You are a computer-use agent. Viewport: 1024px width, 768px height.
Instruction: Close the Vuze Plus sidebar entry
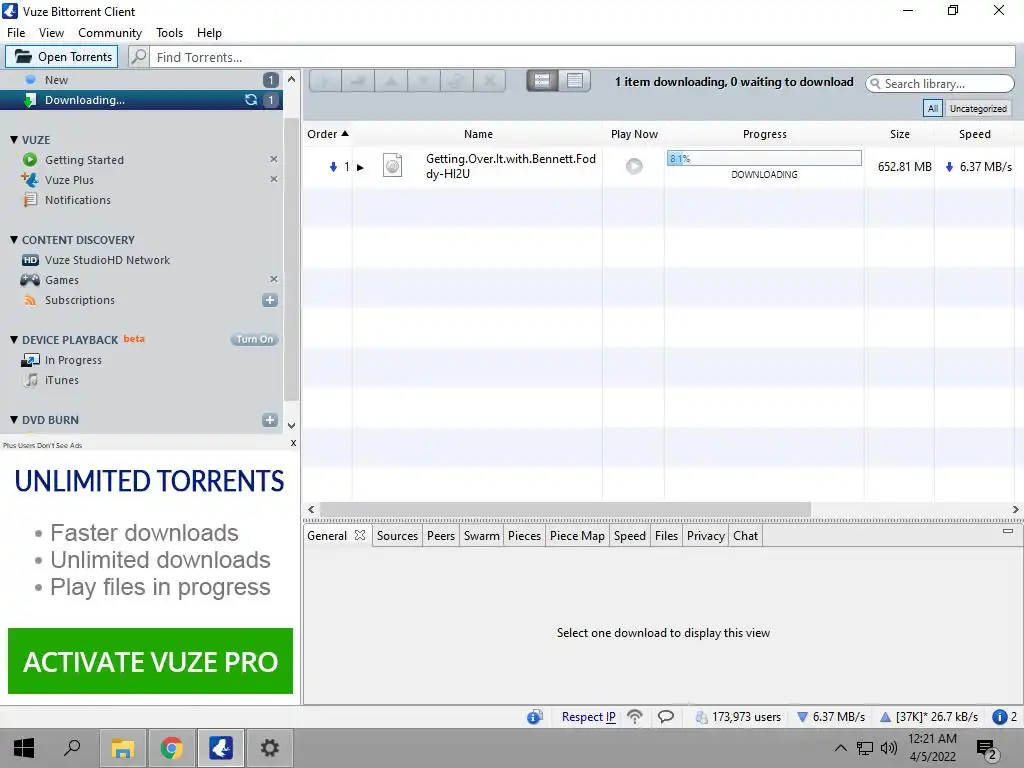(x=274, y=179)
